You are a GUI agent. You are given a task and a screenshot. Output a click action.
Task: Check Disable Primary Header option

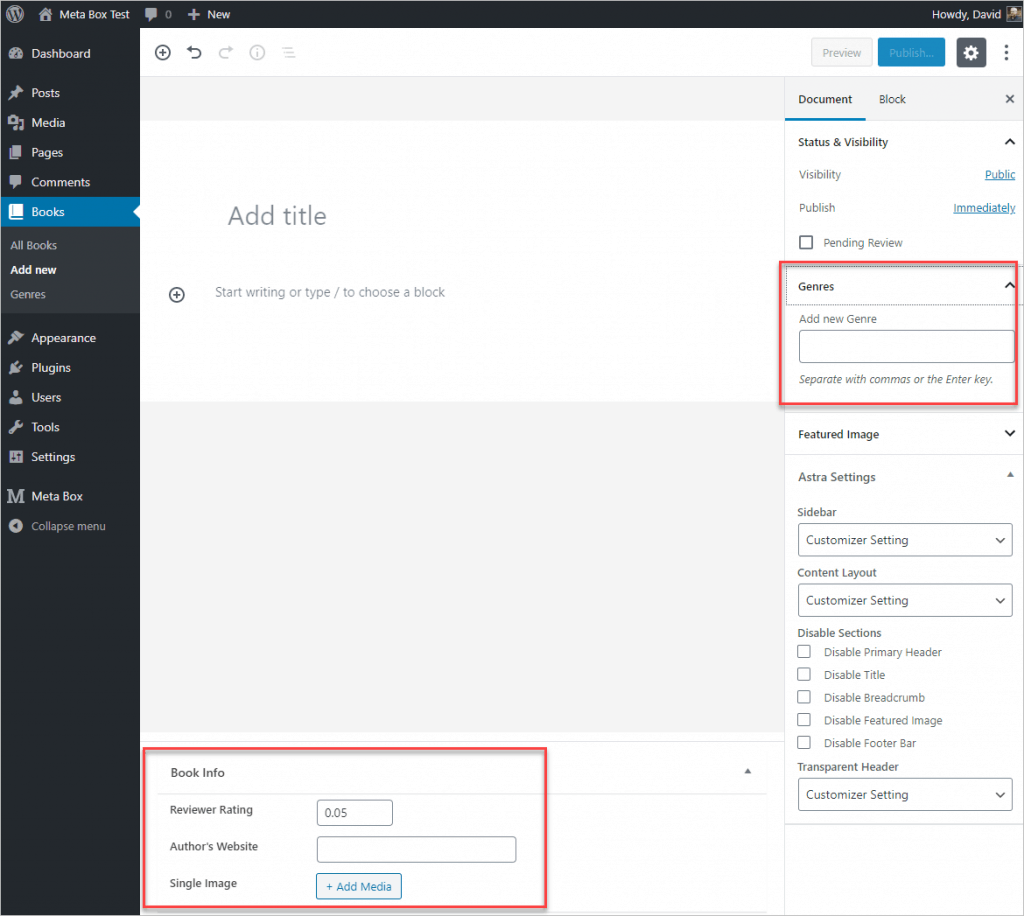tap(804, 652)
